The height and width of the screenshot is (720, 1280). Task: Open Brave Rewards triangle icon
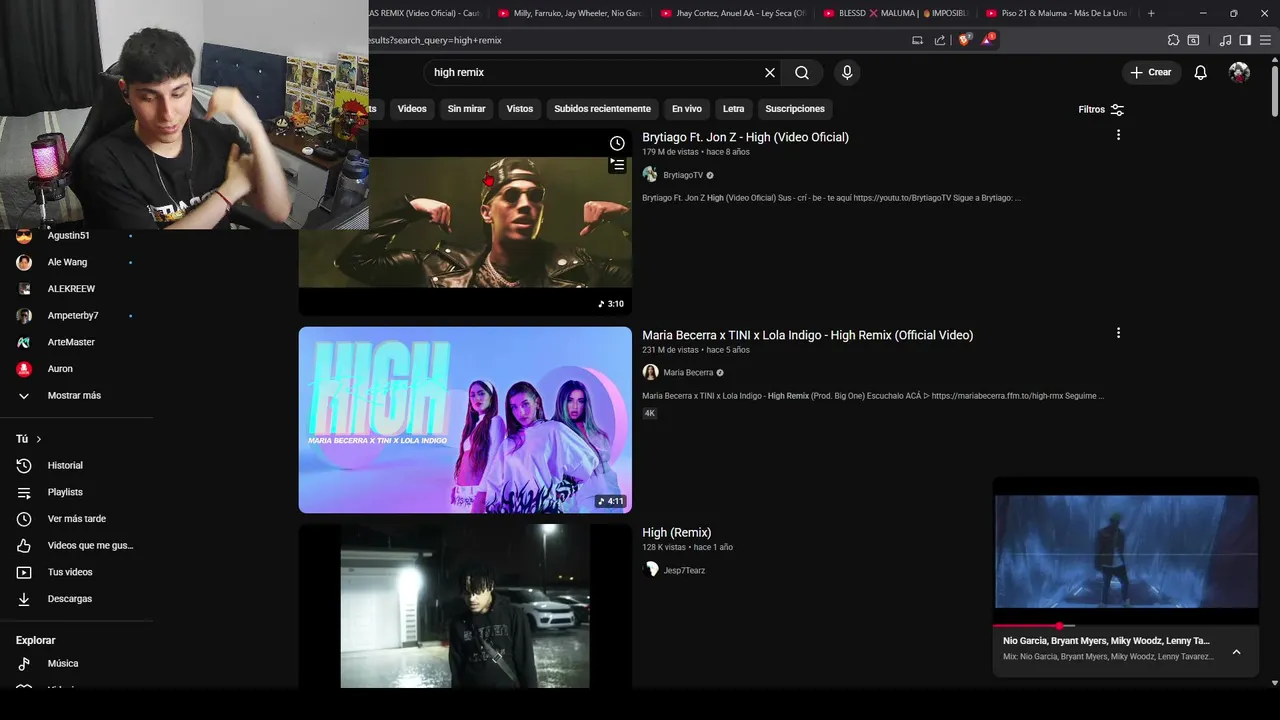tap(988, 40)
